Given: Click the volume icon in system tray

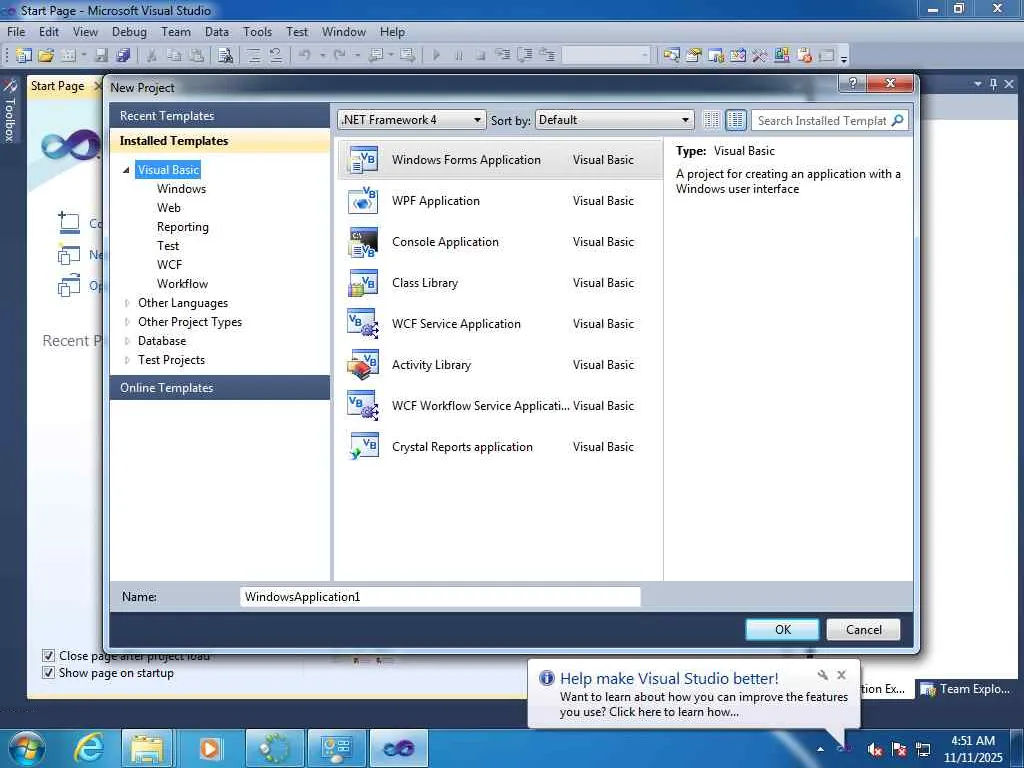Looking at the screenshot, I should click(x=875, y=749).
